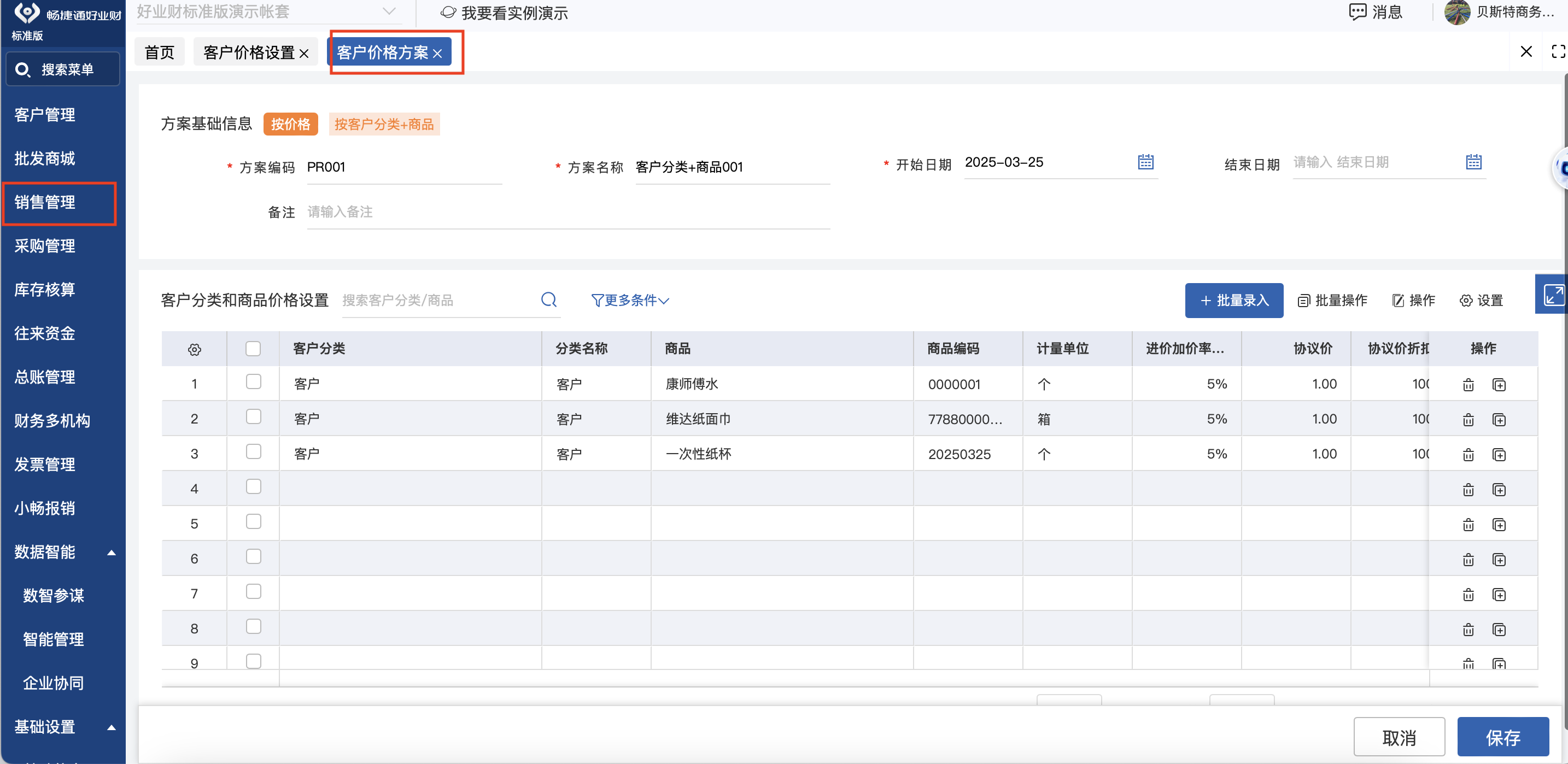The image size is (1568, 764).
Task: Expand 更多条件 filter options
Action: pyautogui.click(x=630, y=300)
